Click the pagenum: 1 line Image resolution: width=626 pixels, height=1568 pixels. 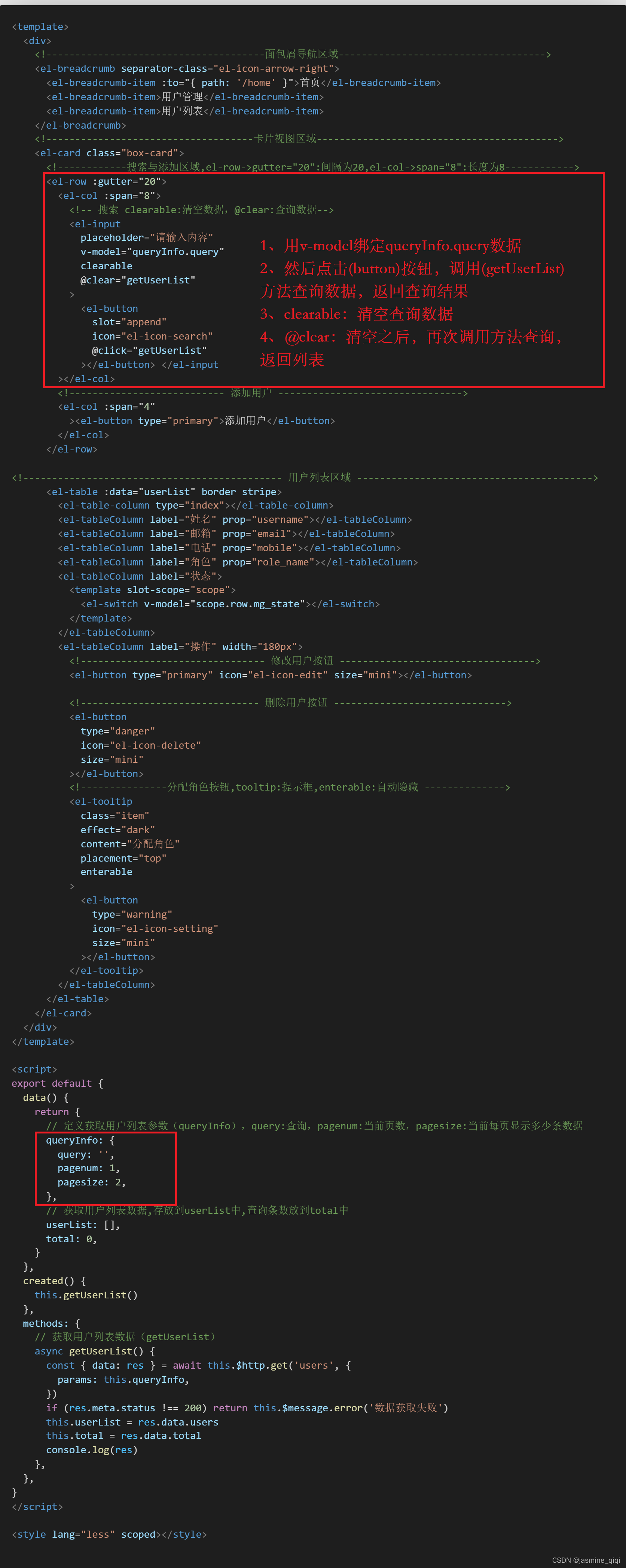[x=89, y=1169]
